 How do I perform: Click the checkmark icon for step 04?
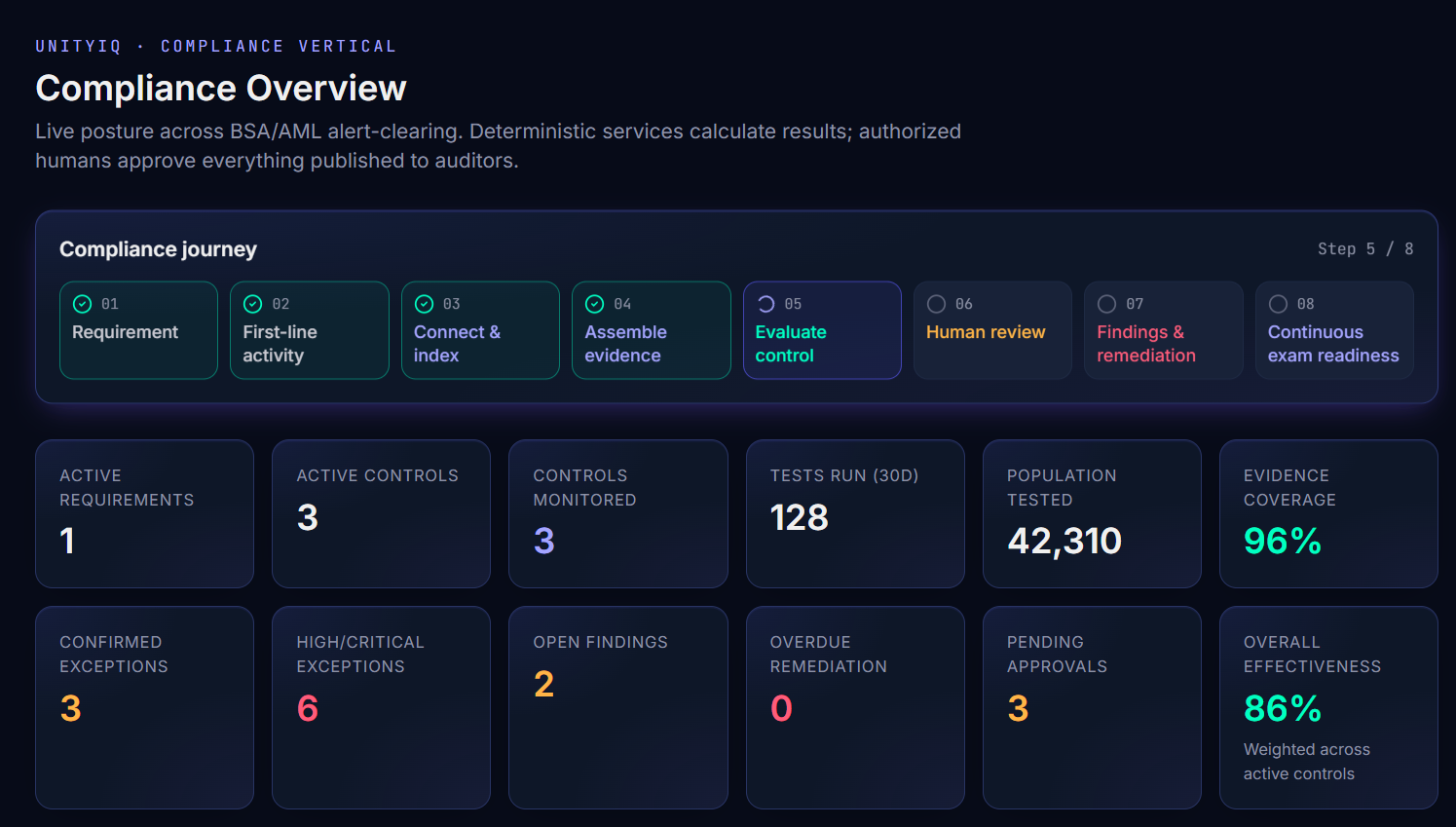point(595,304)
